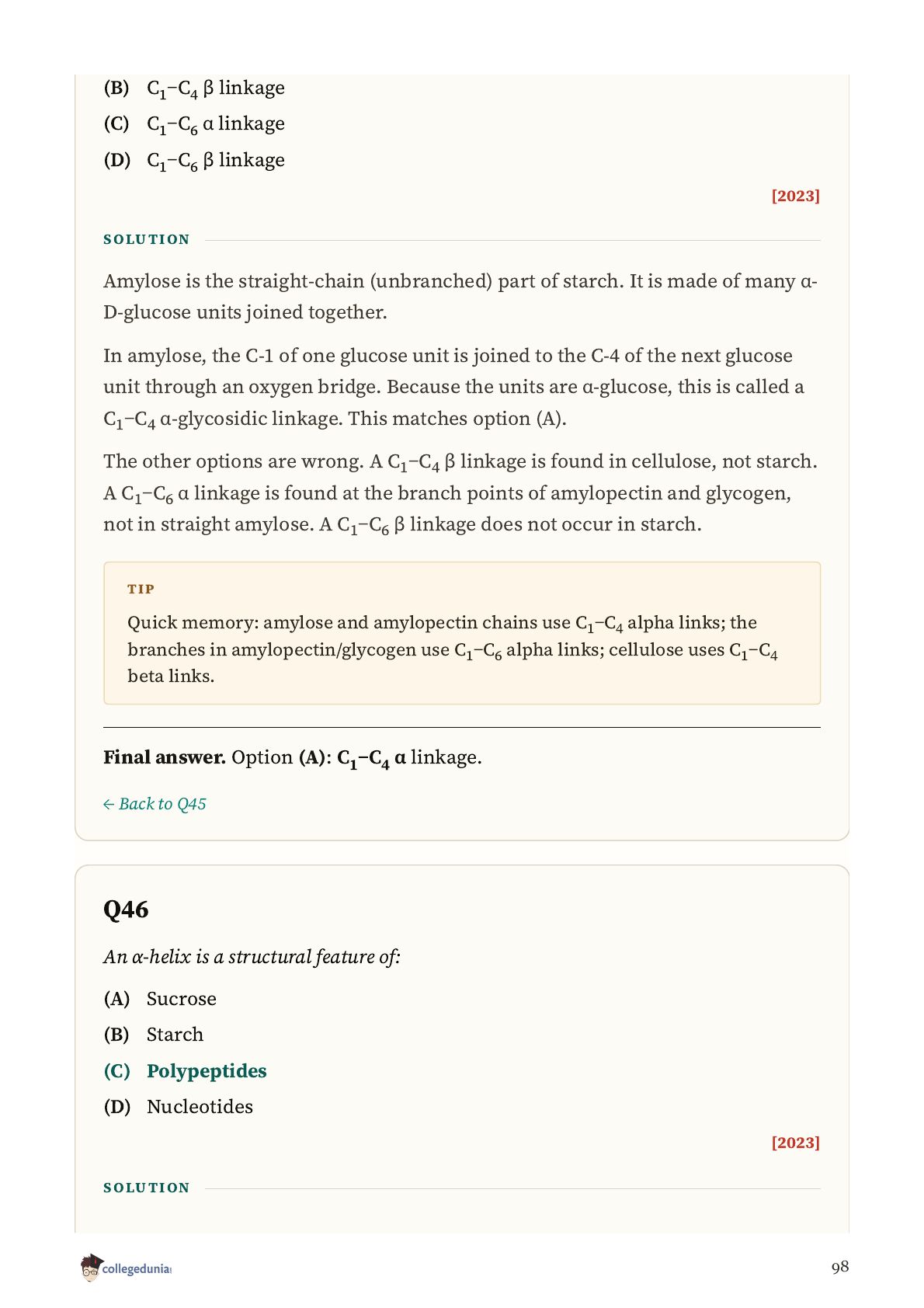Click the TIP box heading
This screenshot has width=924, height=1308.
141,589
